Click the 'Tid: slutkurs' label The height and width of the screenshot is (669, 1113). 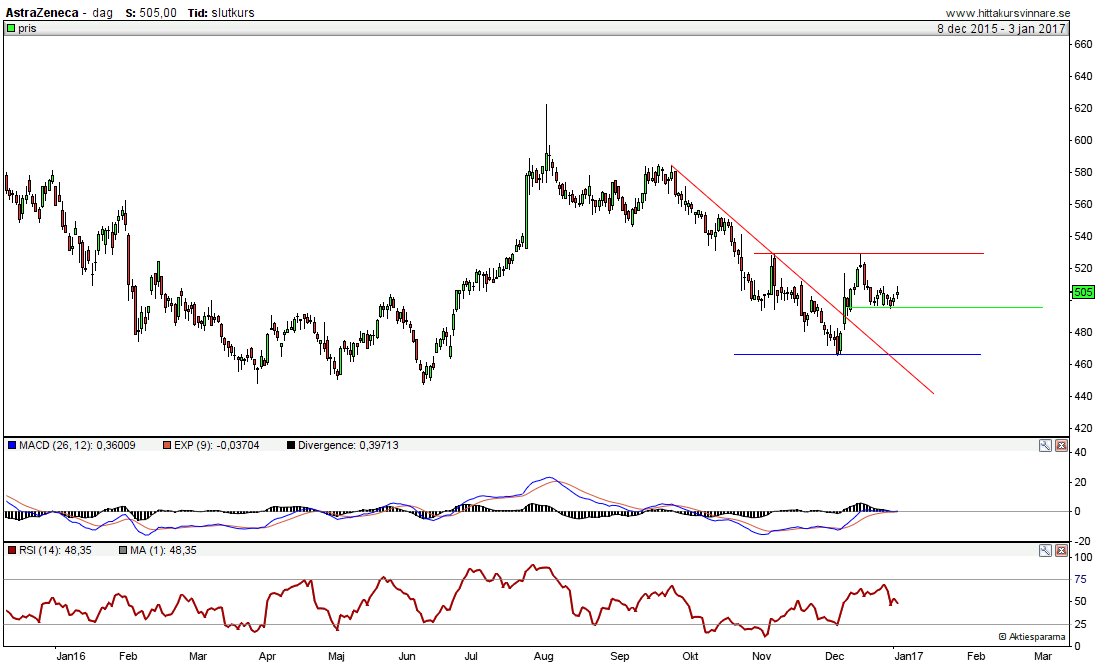pos(221,13)
